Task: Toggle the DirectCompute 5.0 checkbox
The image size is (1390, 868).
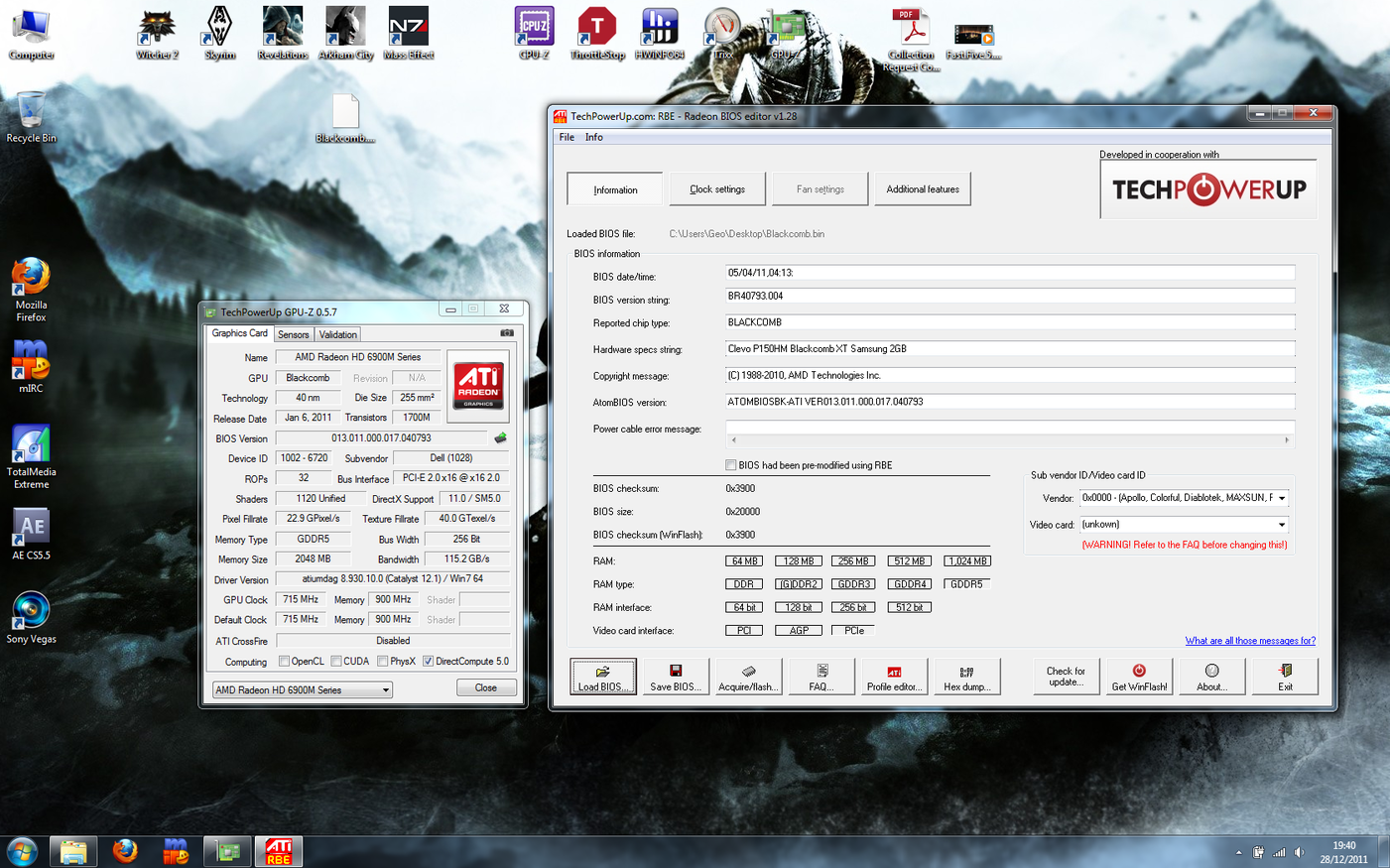Action: pos(429,662)
